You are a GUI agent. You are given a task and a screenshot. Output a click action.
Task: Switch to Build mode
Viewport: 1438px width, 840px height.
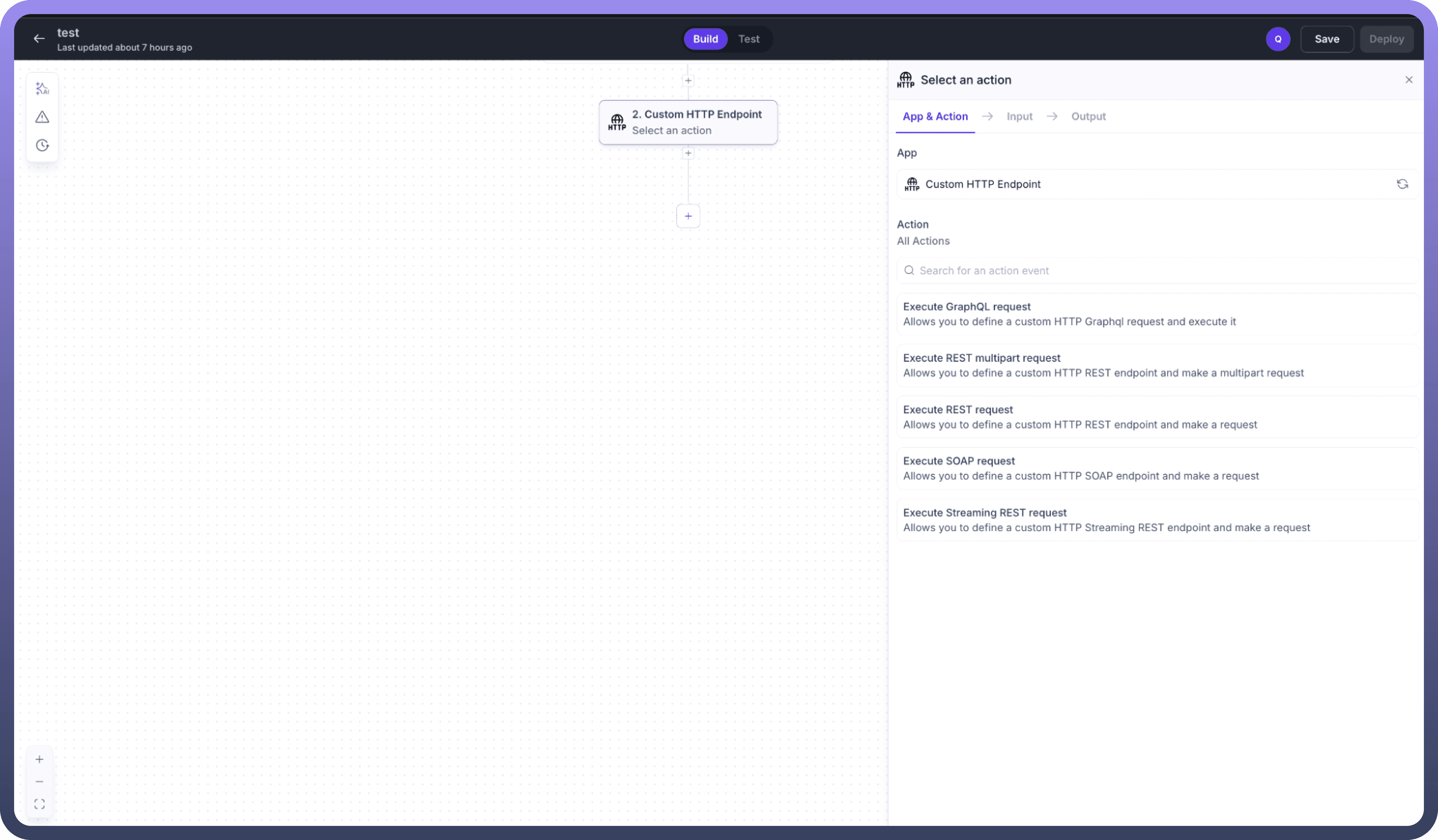705,39
